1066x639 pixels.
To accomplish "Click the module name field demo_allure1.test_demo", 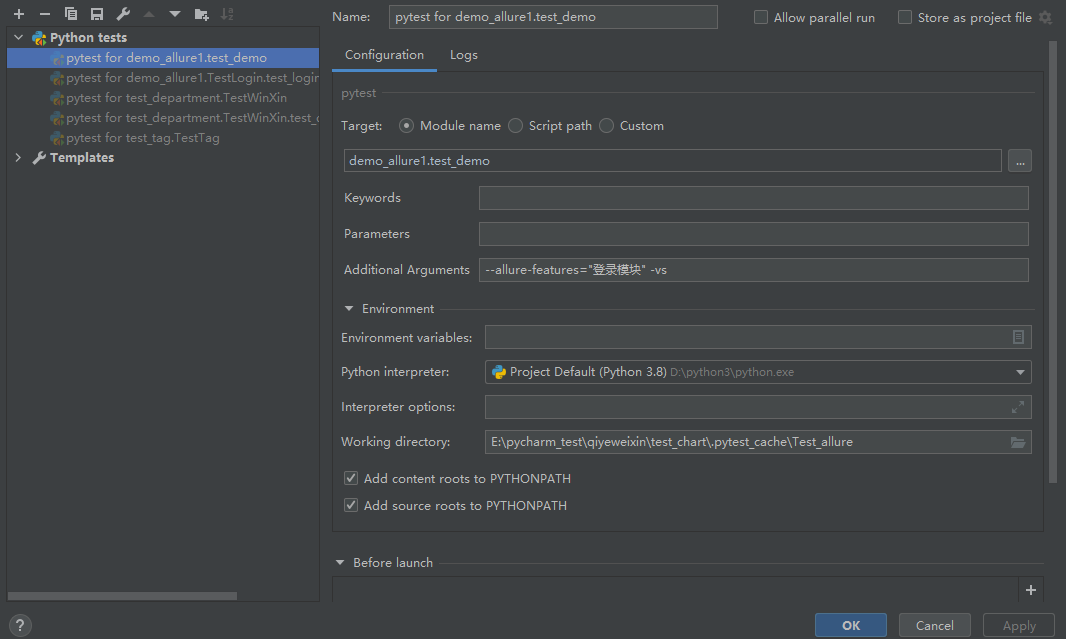I will point(672,161).
